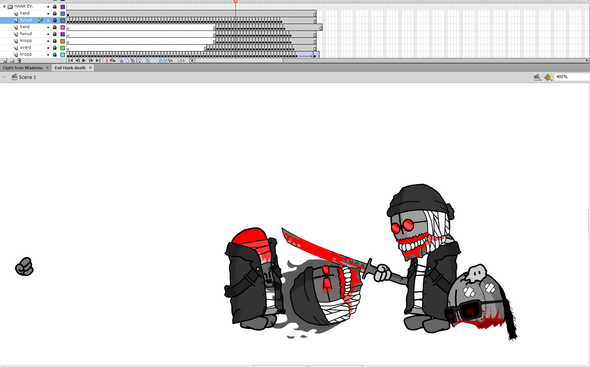The width and height of the screenshot is (590, 367).
Task: Toggle green outline swatch on svärd layer
Action: click(63, 48)
